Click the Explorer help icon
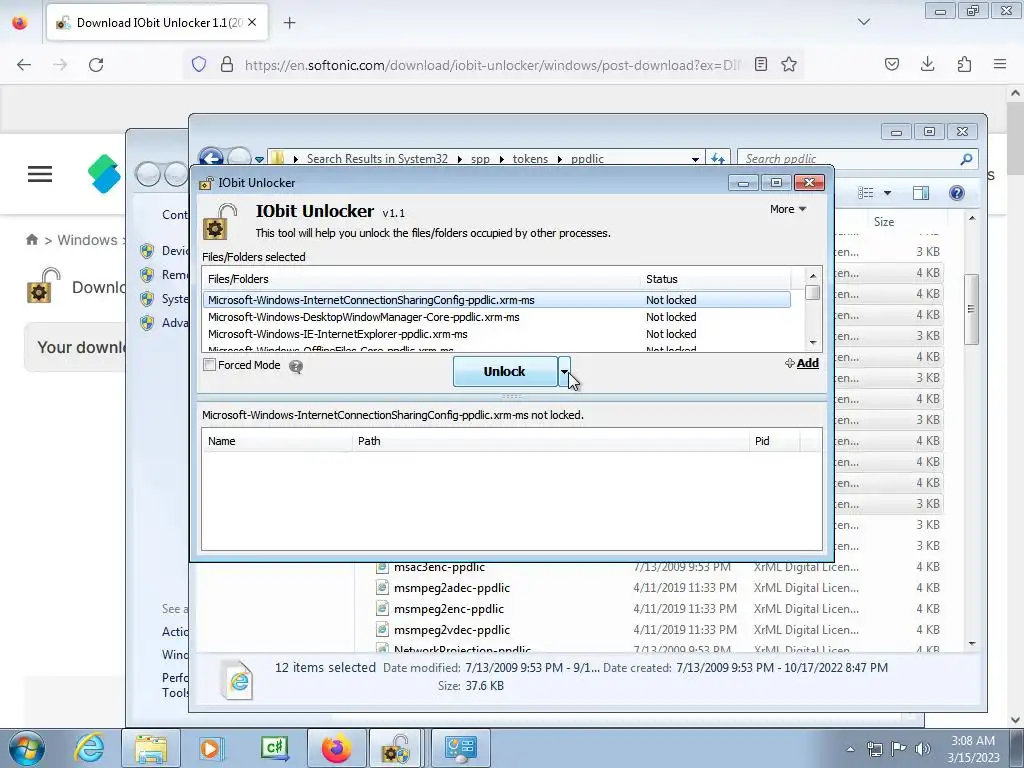Image resolution: width=1024 pixels, height=768 pixels. [x=957, y=193]
